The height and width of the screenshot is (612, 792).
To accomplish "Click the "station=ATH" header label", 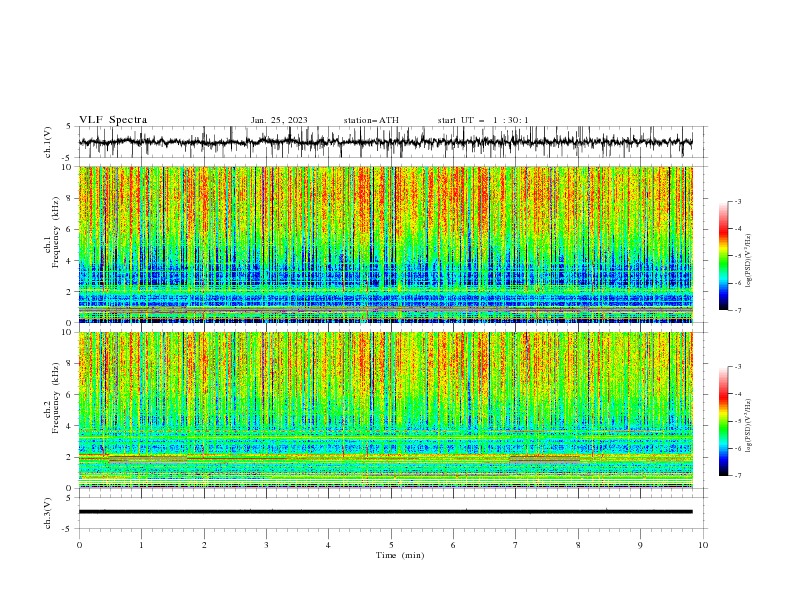I will [371, 120].
